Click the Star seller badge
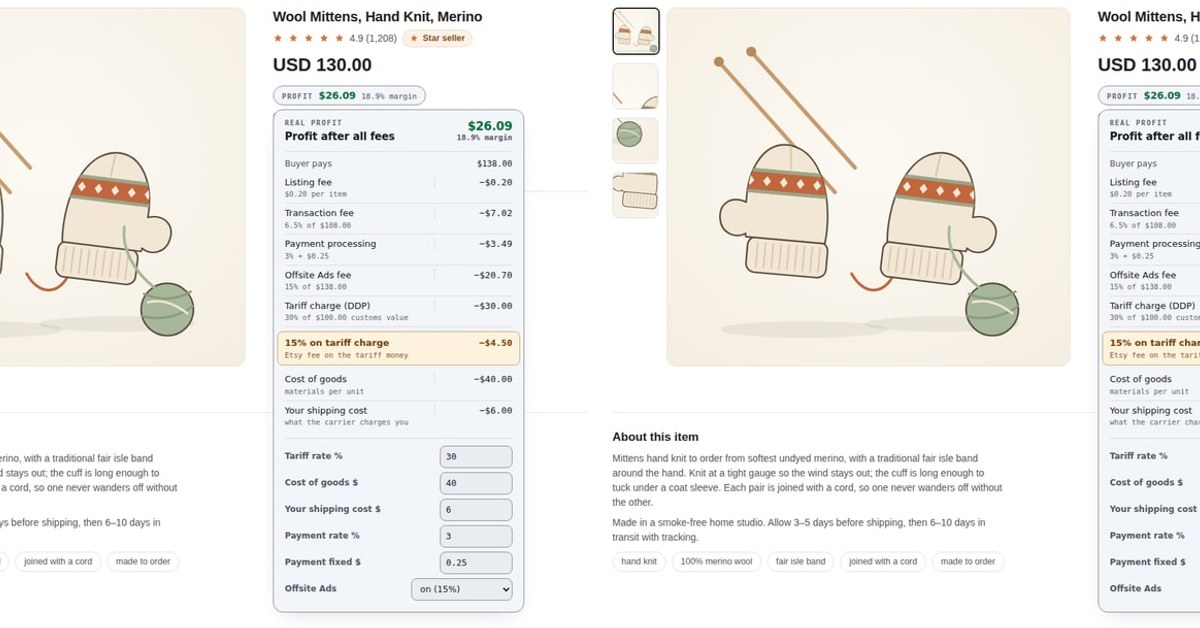 tap(437, 38)
